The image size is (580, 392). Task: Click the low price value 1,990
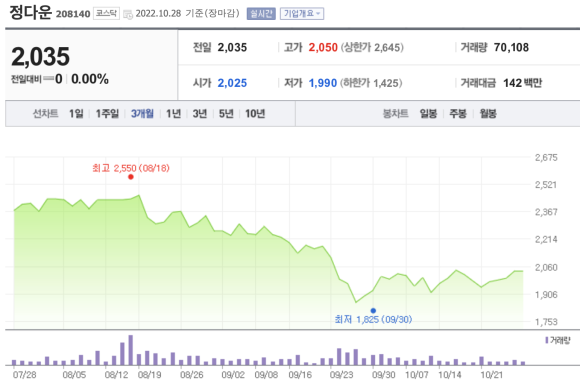323,83
